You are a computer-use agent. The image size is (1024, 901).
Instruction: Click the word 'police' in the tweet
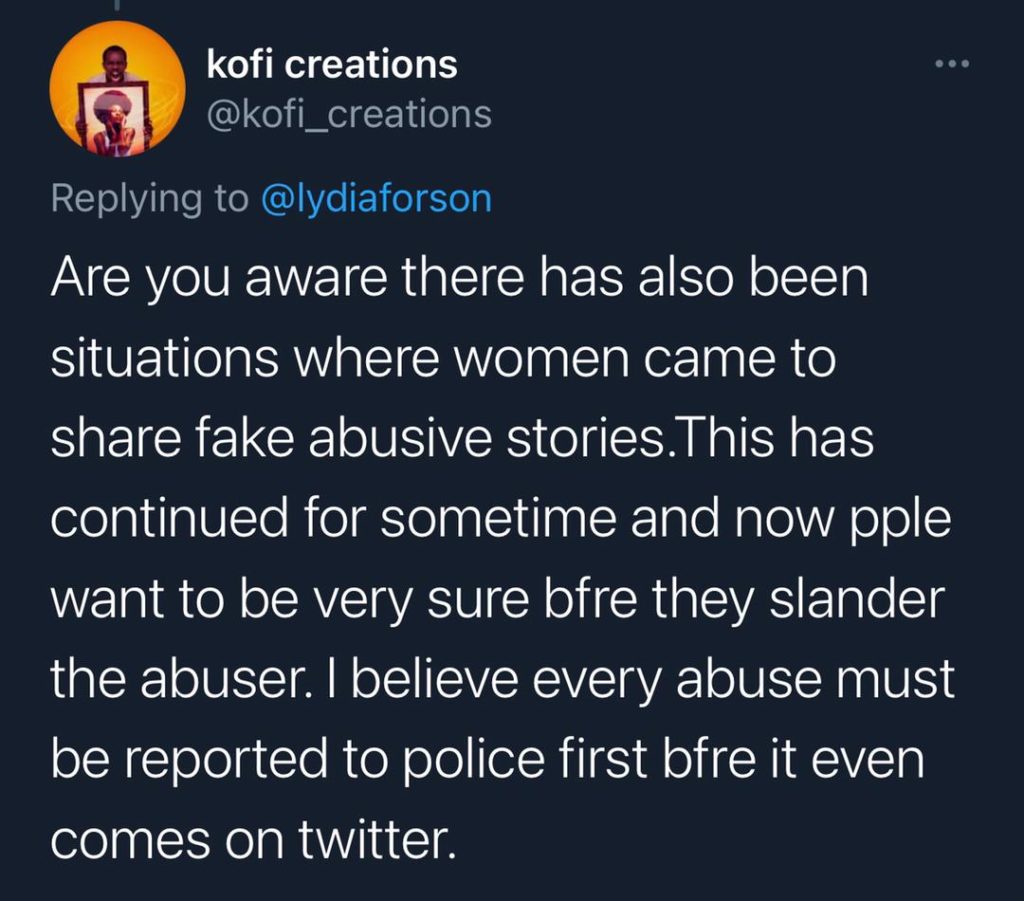pyautogui.click(x=472, y=760)
